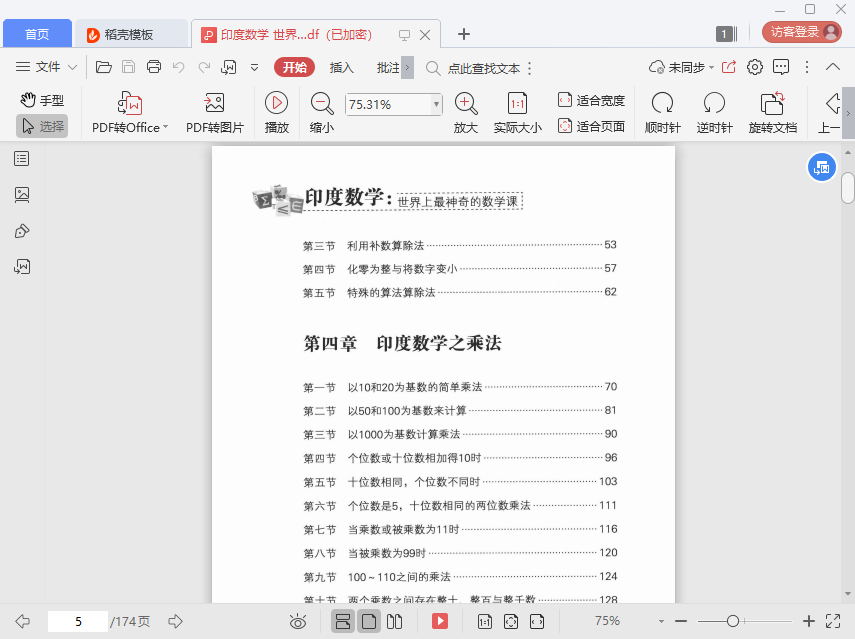The height and width of the screenshot is (639, 855).
Task: Toggle eye protection mode icon
Action: pos(298,621)
